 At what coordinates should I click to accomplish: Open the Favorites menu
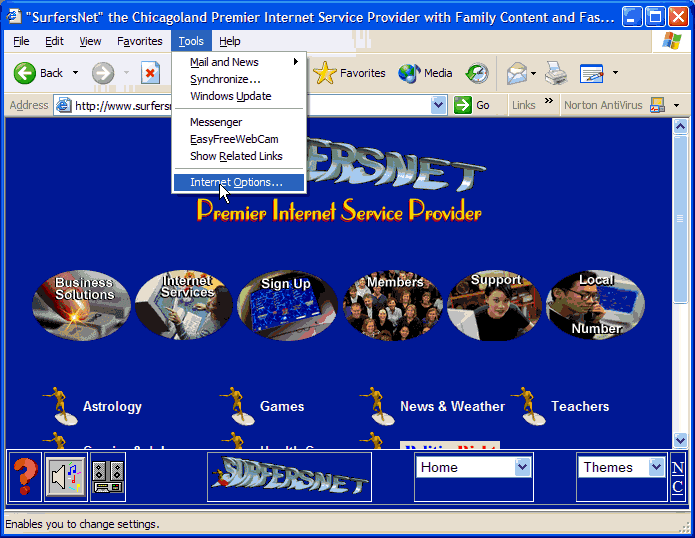coord(140,41)
